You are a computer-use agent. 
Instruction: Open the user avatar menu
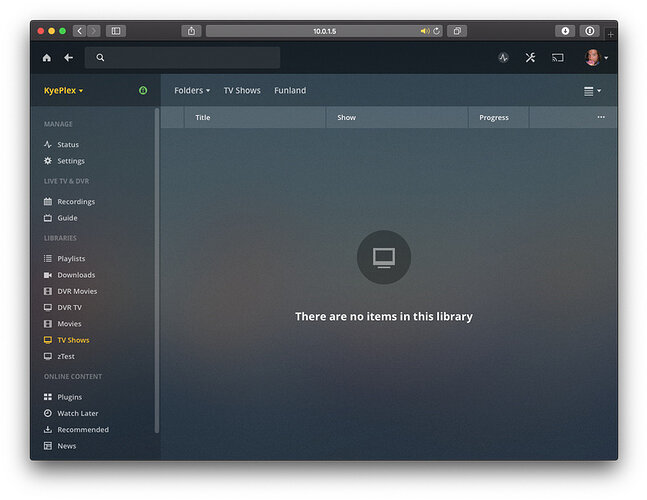click(596, 58)
